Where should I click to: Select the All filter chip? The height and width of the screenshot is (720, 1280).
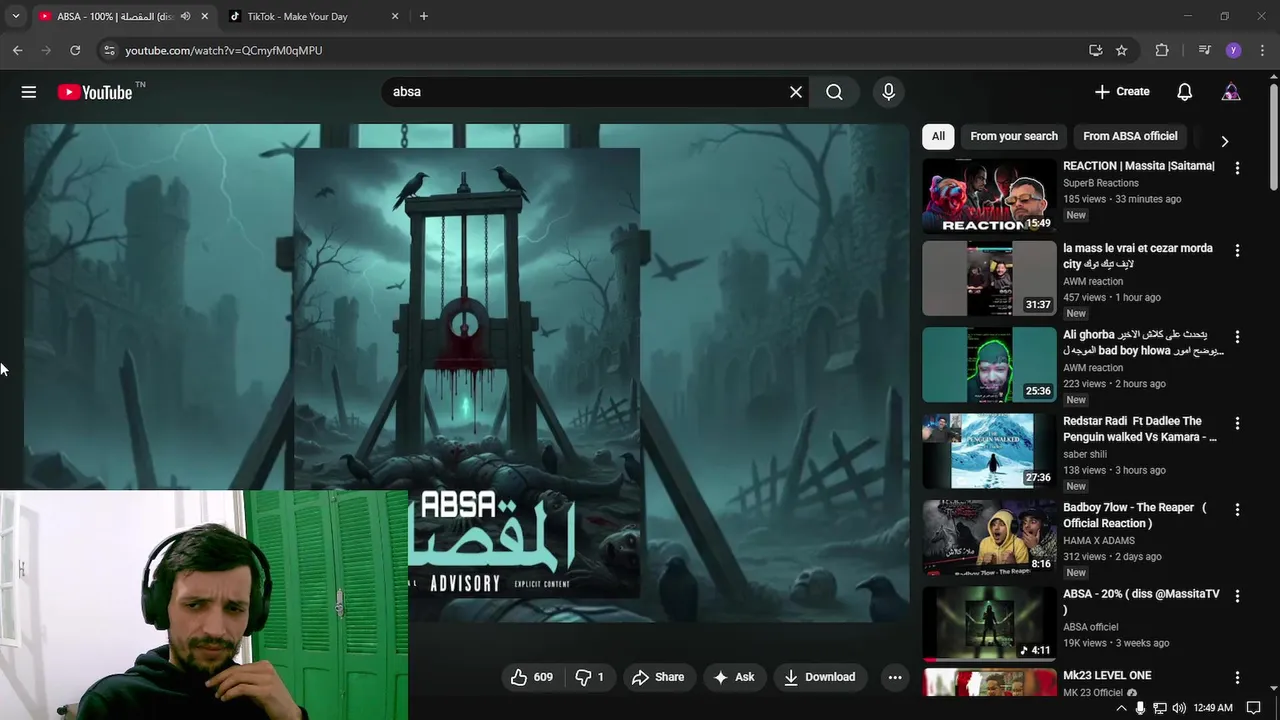point(938,136)
